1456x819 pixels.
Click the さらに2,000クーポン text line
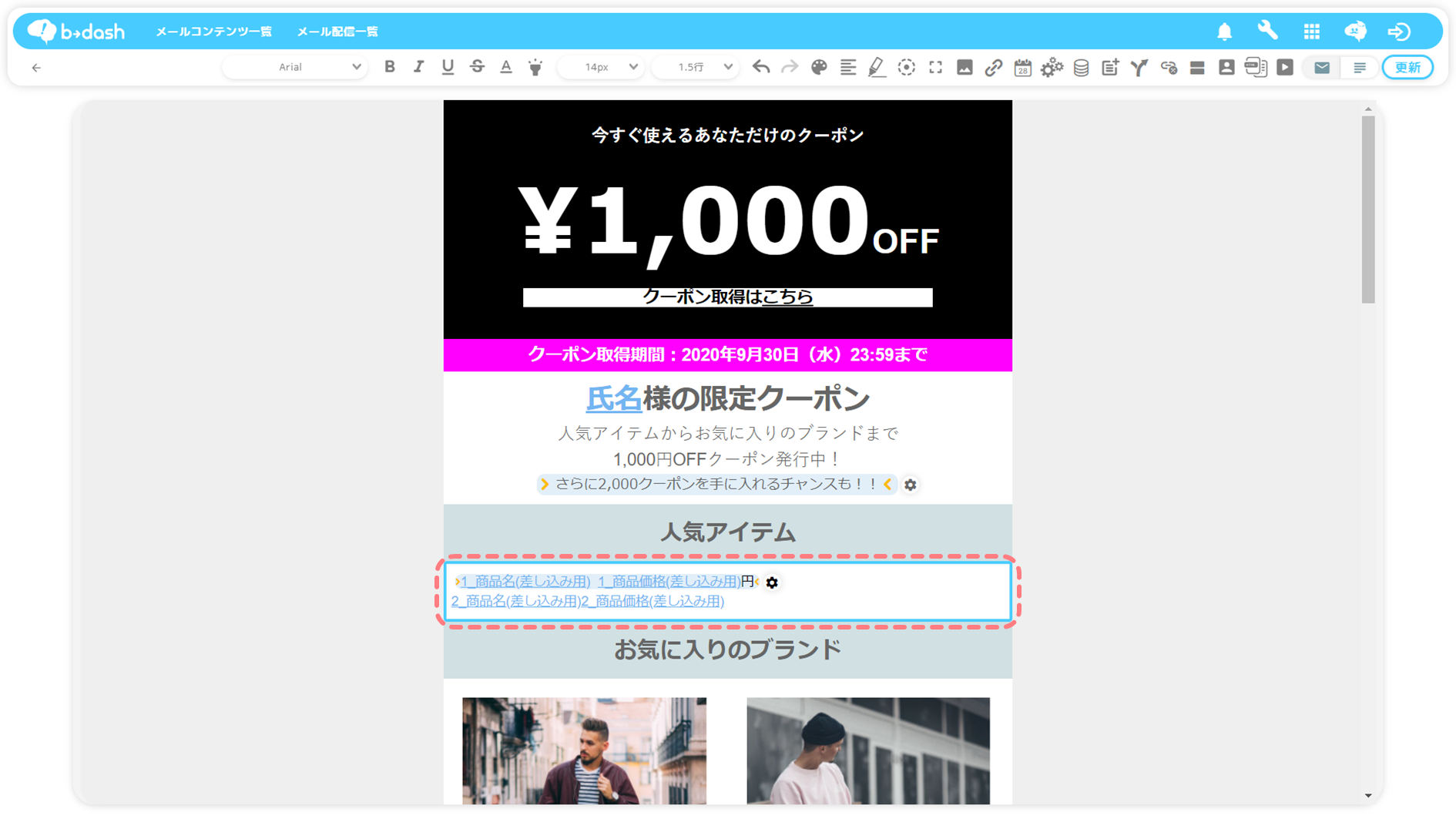(716, 484)
